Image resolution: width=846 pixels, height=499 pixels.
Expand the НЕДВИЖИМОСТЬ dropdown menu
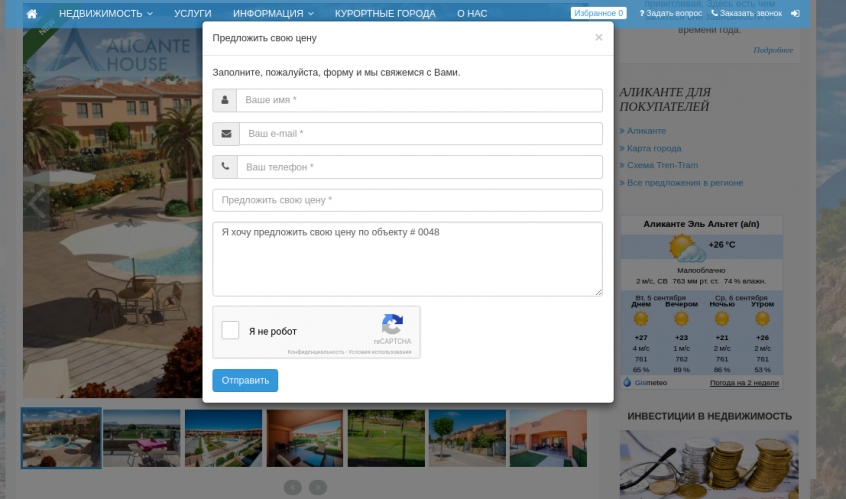pos(106,14)
